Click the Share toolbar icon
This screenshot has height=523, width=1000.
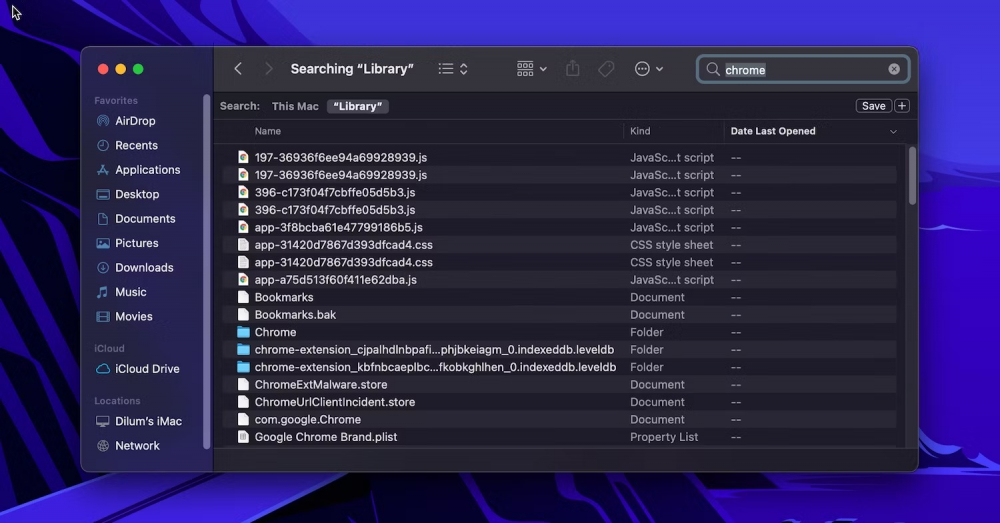click(x=573, y=69)
